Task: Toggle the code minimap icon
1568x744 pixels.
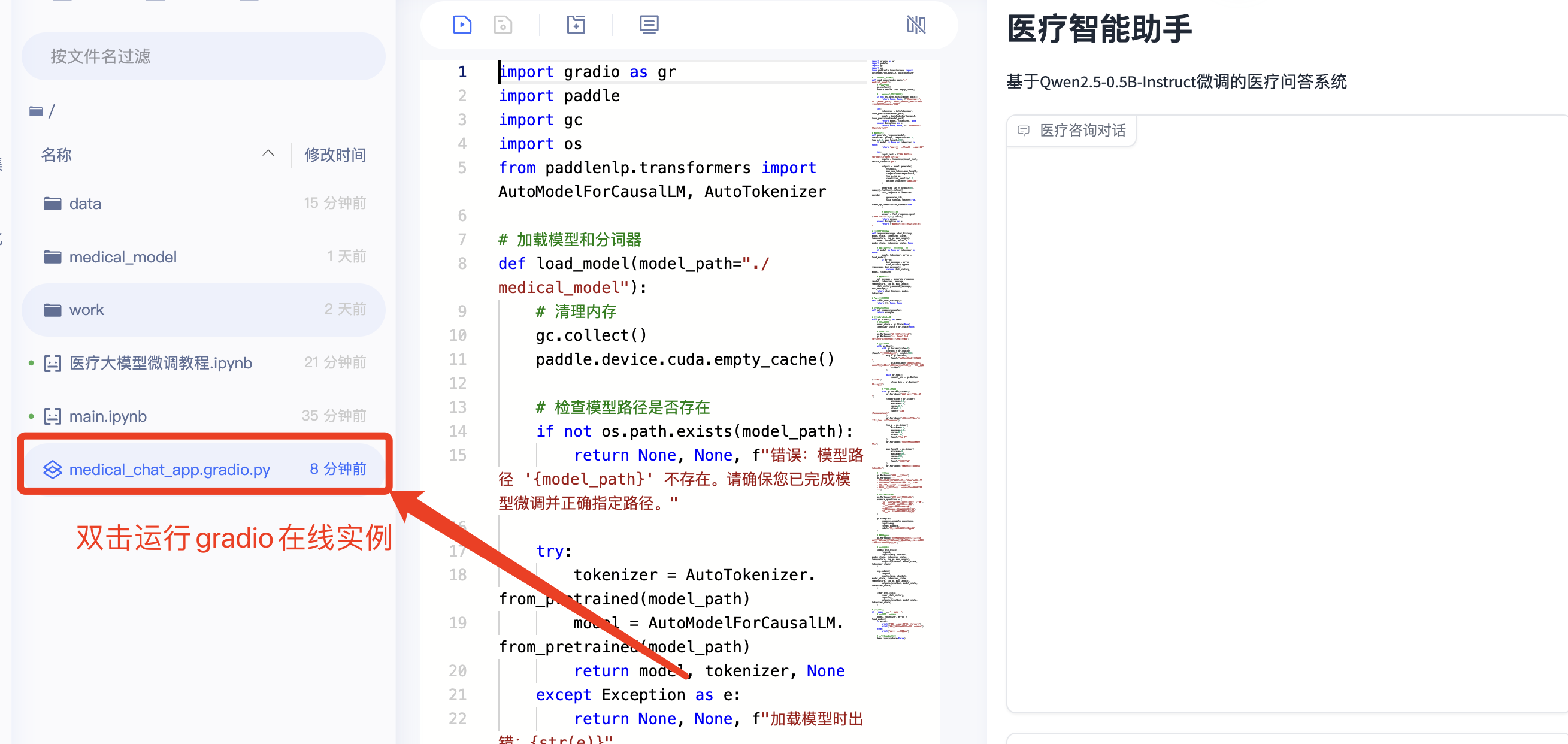Action: click(x=916, y=25)
